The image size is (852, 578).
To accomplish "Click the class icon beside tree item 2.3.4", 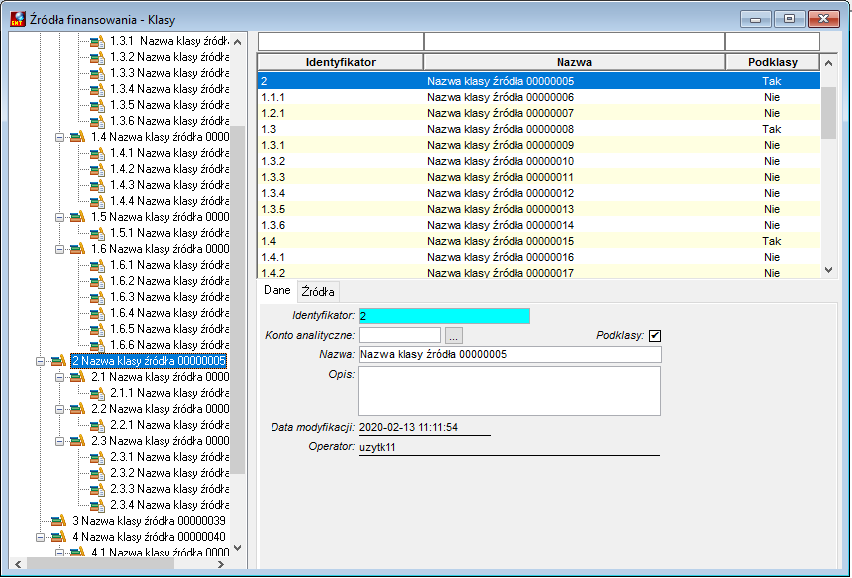I will tap(97, 505).
